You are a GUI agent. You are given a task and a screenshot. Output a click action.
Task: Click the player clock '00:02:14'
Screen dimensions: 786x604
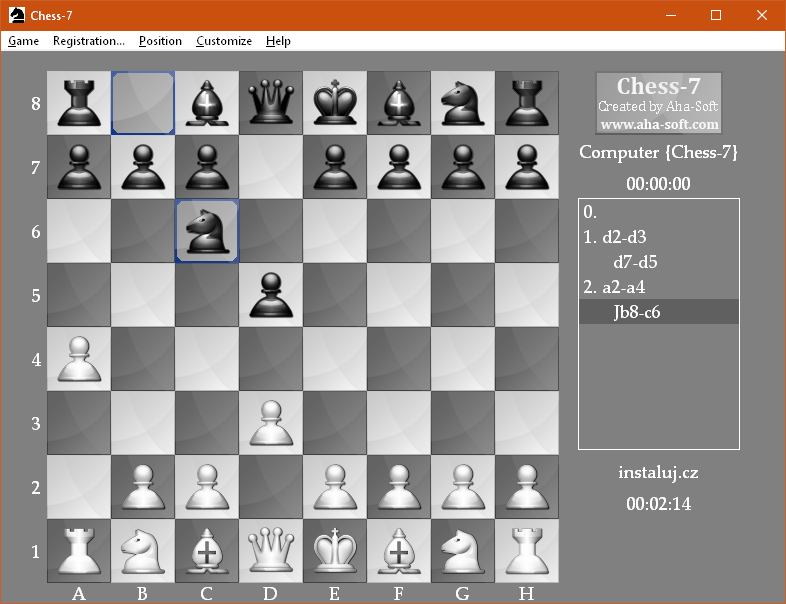(x=658, y=504)
